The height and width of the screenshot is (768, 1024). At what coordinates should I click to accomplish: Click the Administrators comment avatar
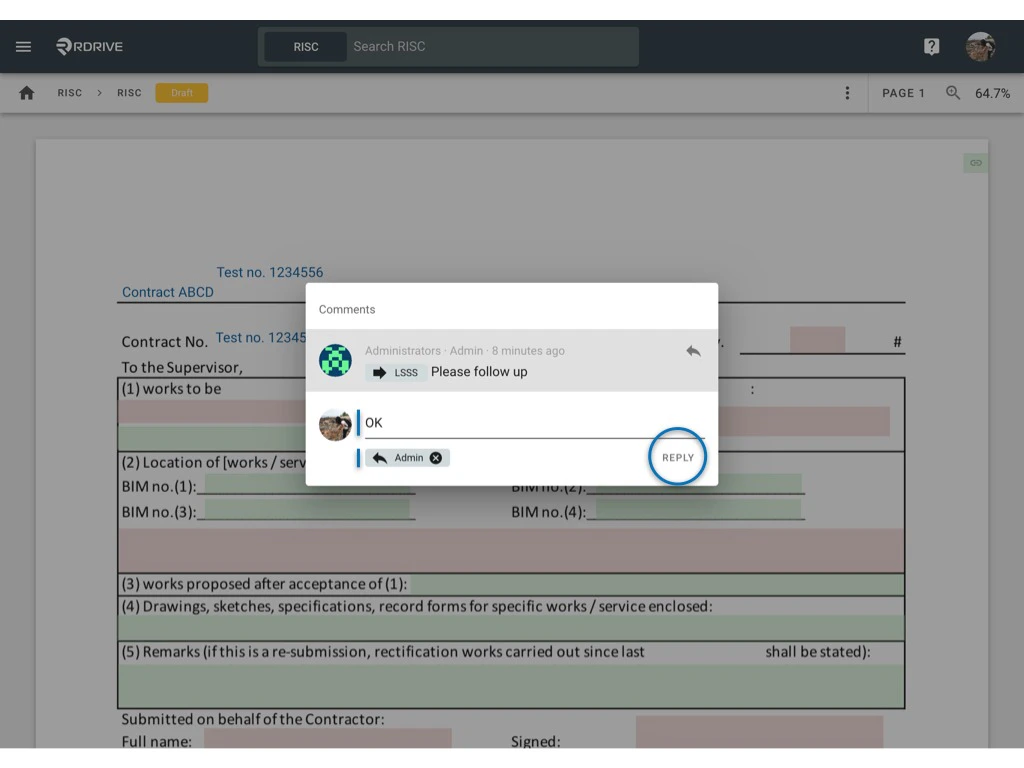335,360
